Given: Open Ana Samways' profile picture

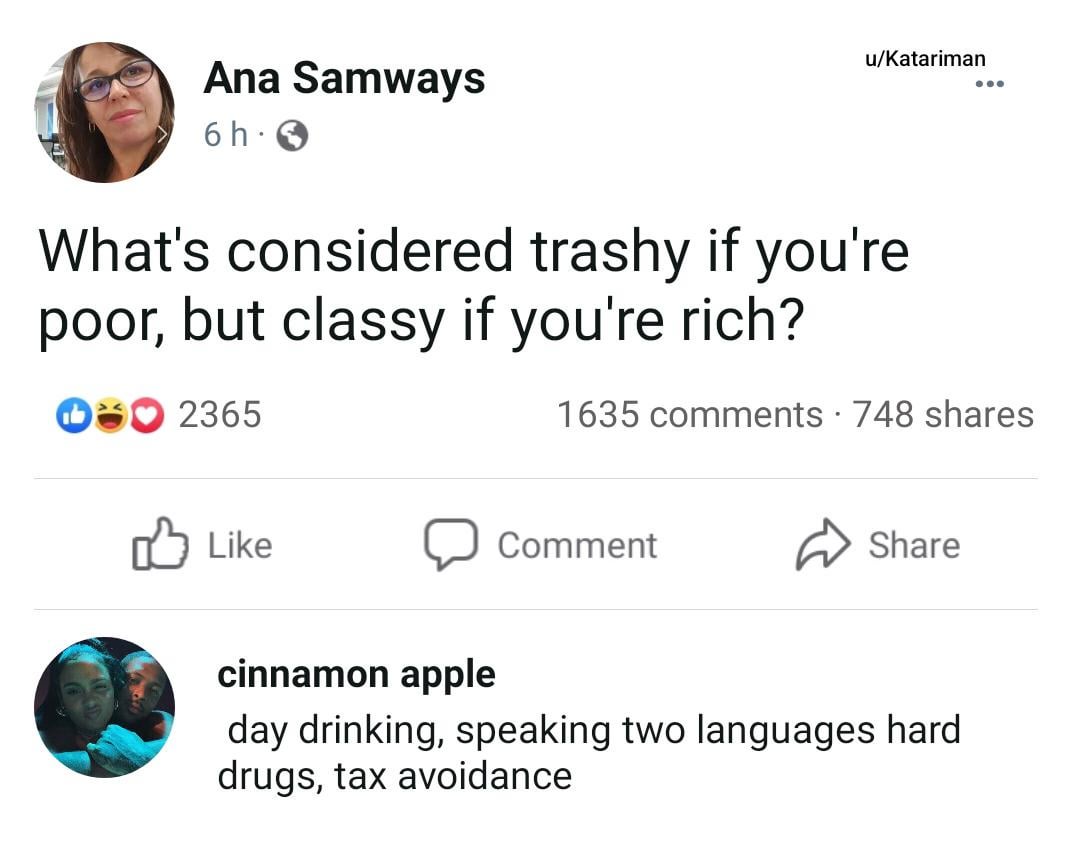Looking at the screenshot, I should coord(104,112).
